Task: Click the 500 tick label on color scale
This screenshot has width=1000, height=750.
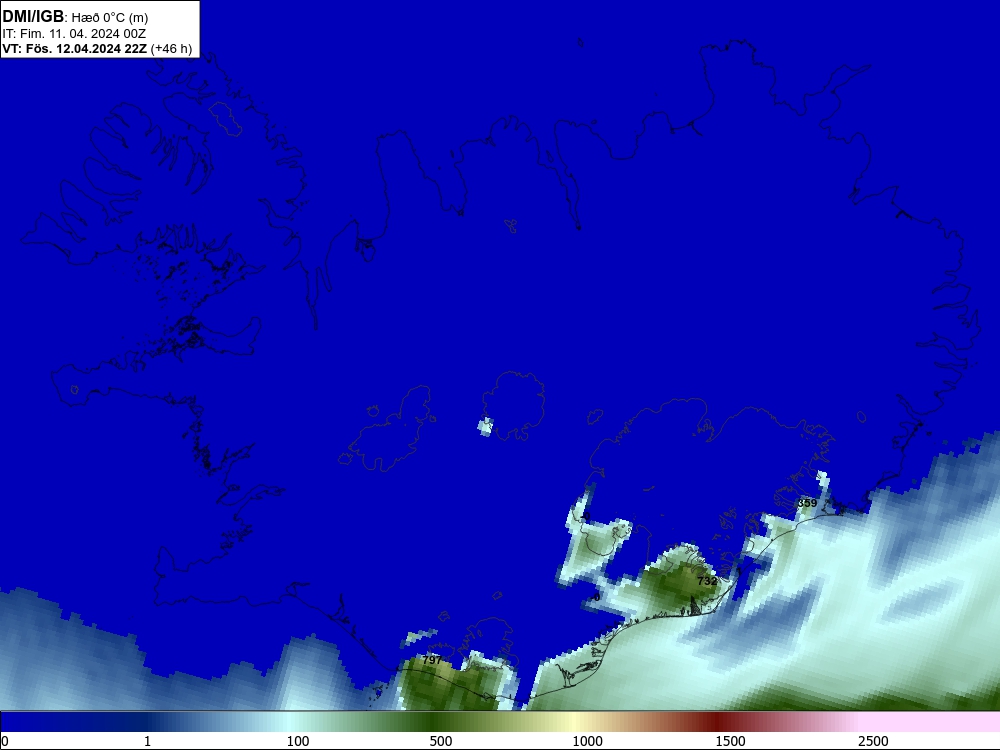Action: [x=441, y=741]
